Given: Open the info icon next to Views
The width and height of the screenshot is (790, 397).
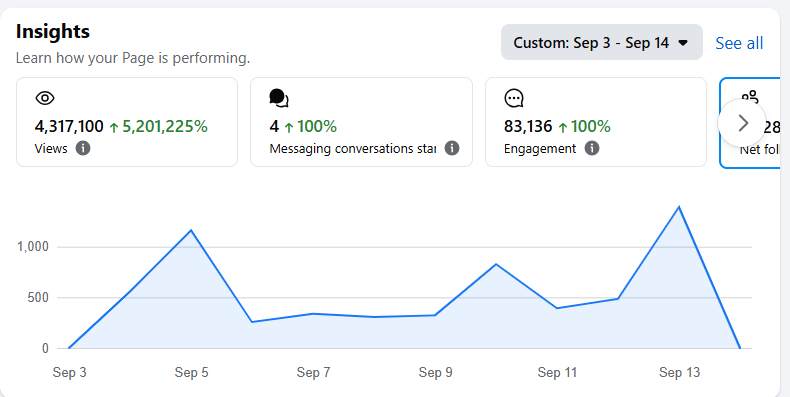Looking at the screenshot, I should pos(83,148).
